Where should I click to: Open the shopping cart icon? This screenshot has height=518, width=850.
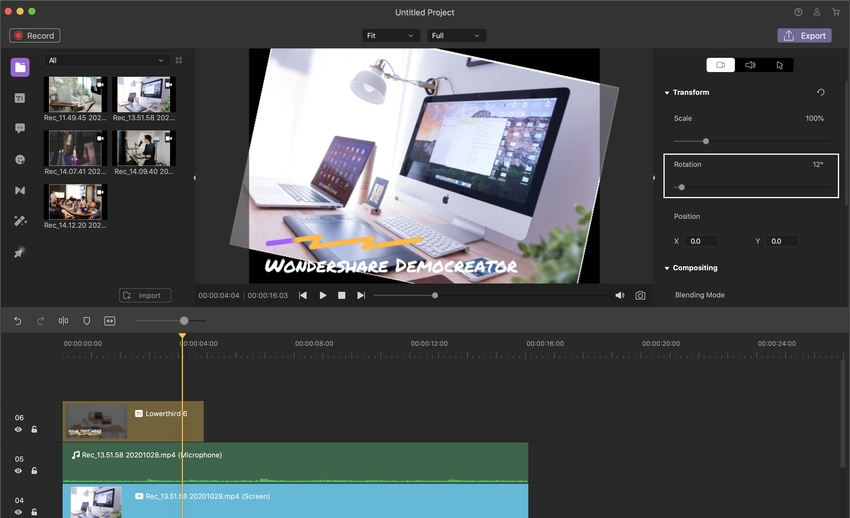point(836,12)
